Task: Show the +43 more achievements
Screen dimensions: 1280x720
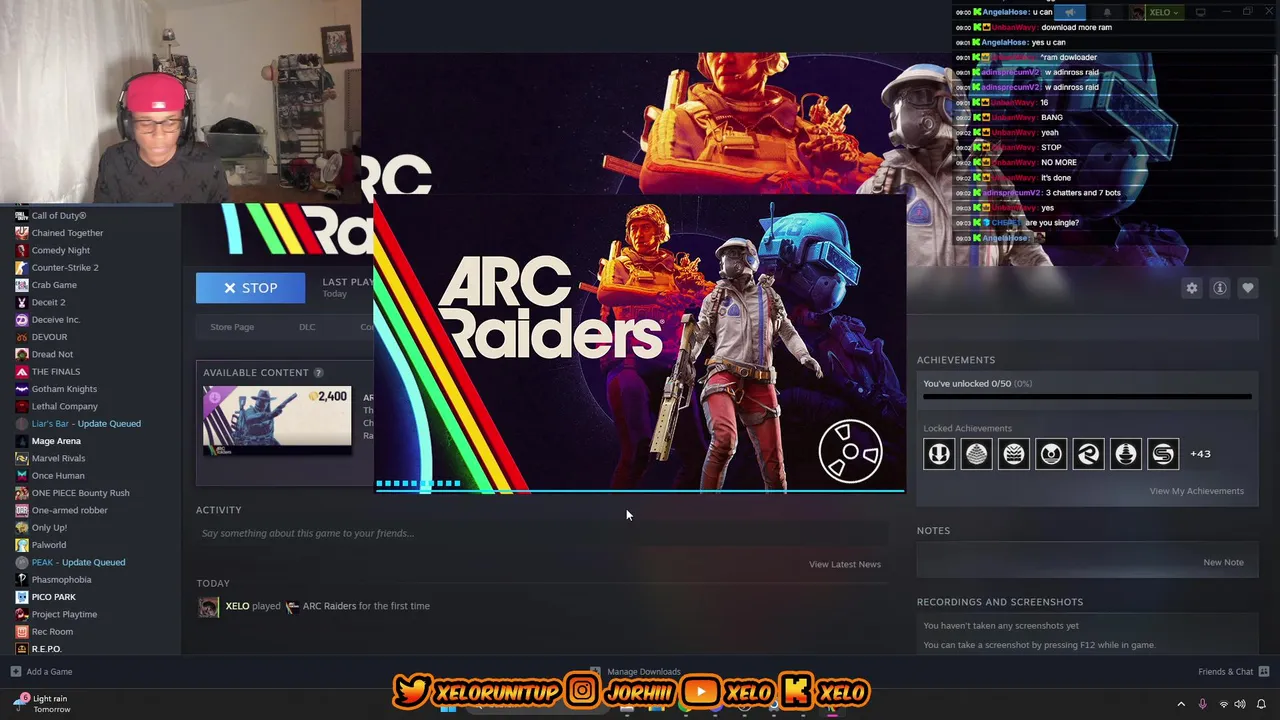Action: [x=1200, y=454]
